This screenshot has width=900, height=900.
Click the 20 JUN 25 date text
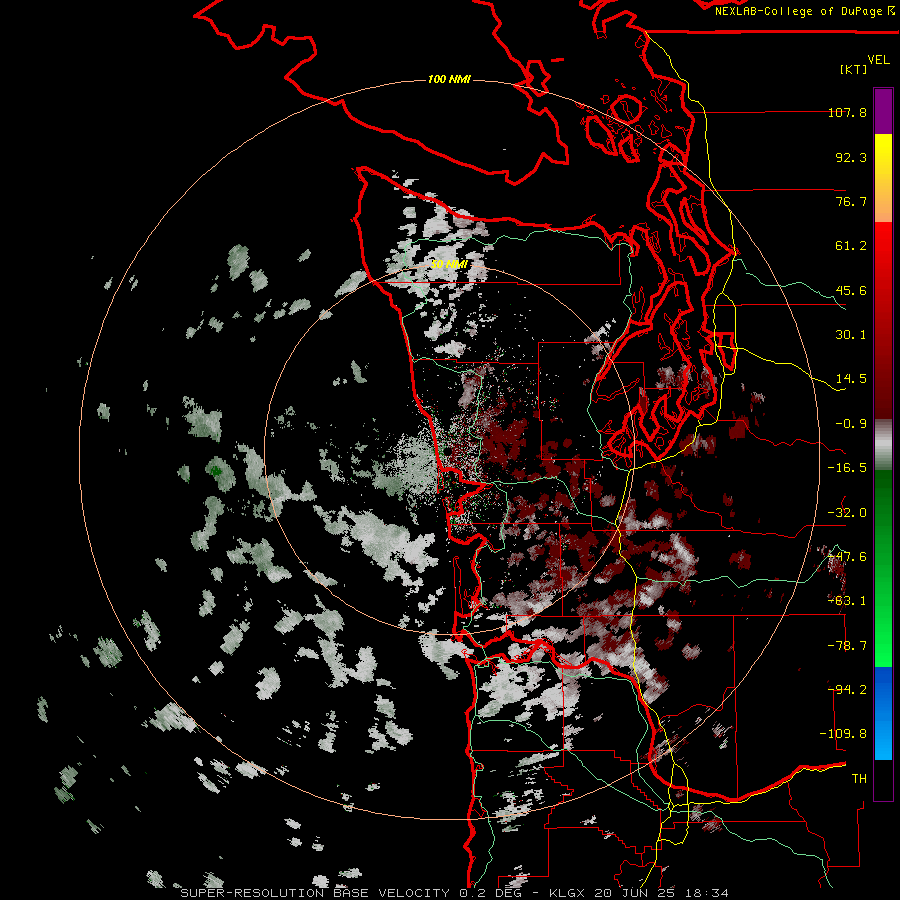coord(635,893)
